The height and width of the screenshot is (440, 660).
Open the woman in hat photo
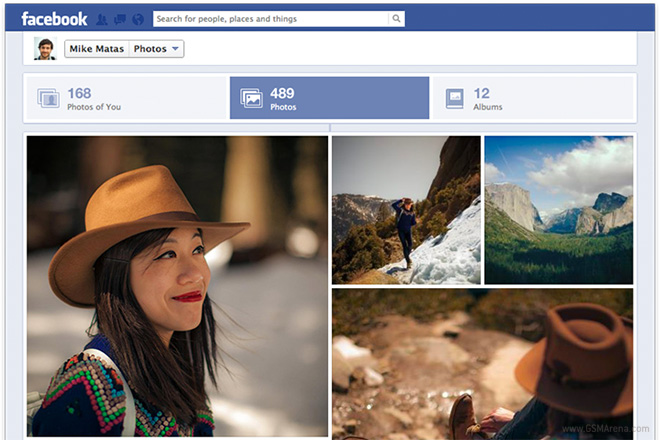[x=177, y=286]
